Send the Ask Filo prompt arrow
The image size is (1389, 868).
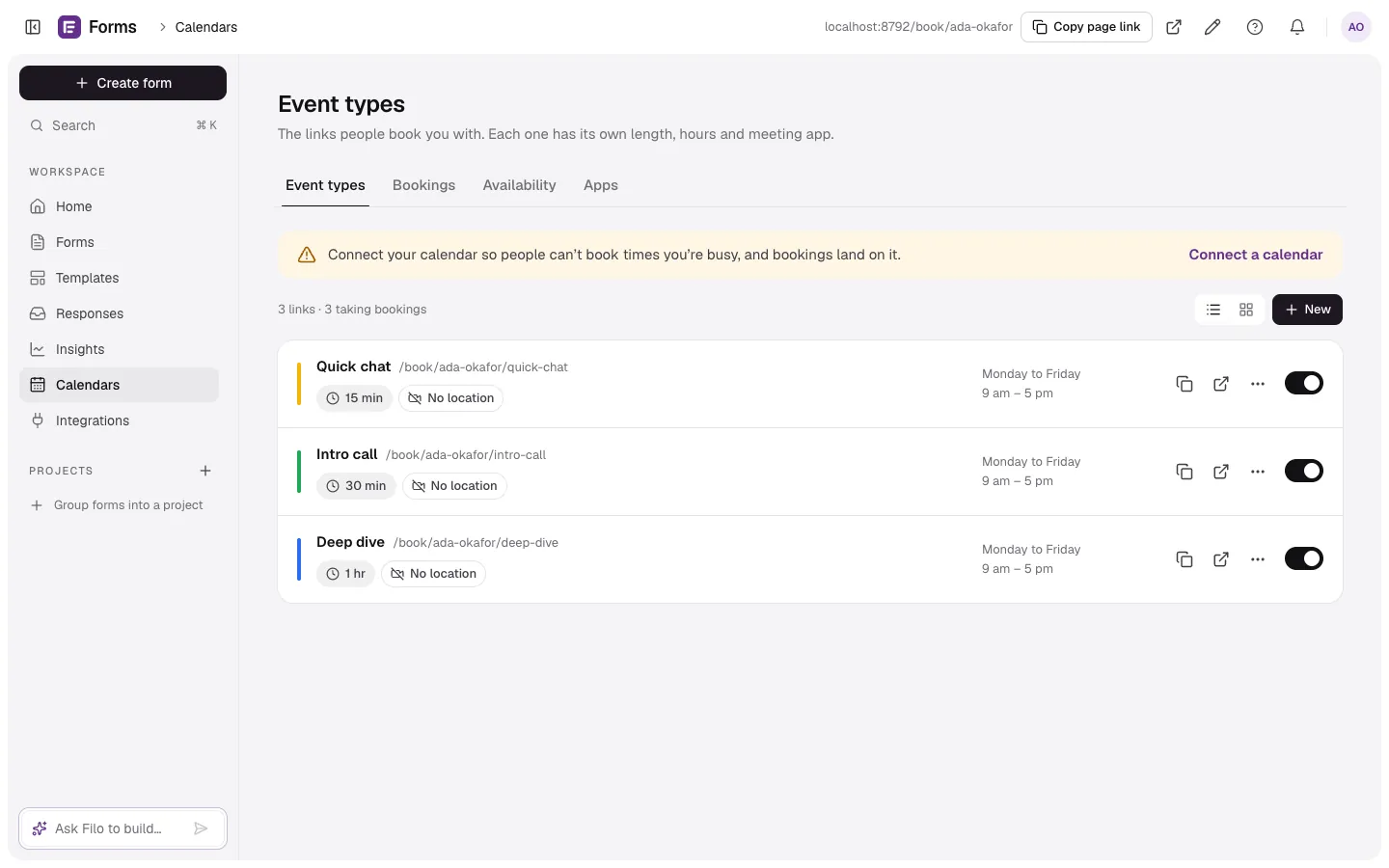coord(201,828)
